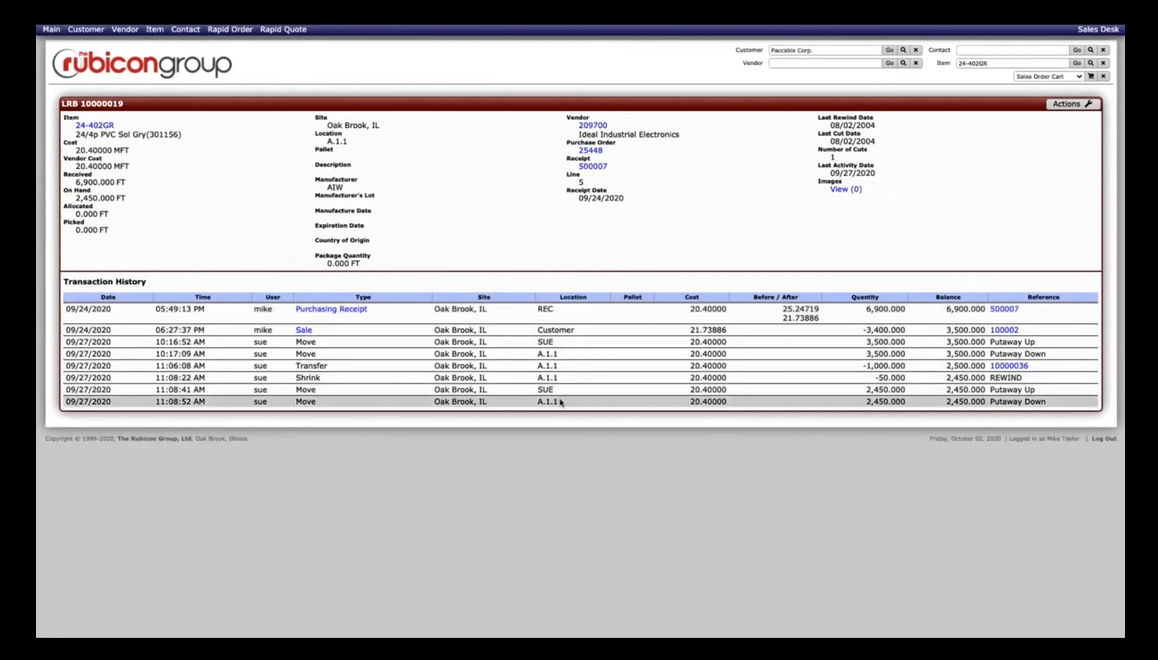Image resolution: width=1158 pixels, height=660 pixels.
Task: Select Sales Desk in the top bar
Action: (x=1097, y=29)
